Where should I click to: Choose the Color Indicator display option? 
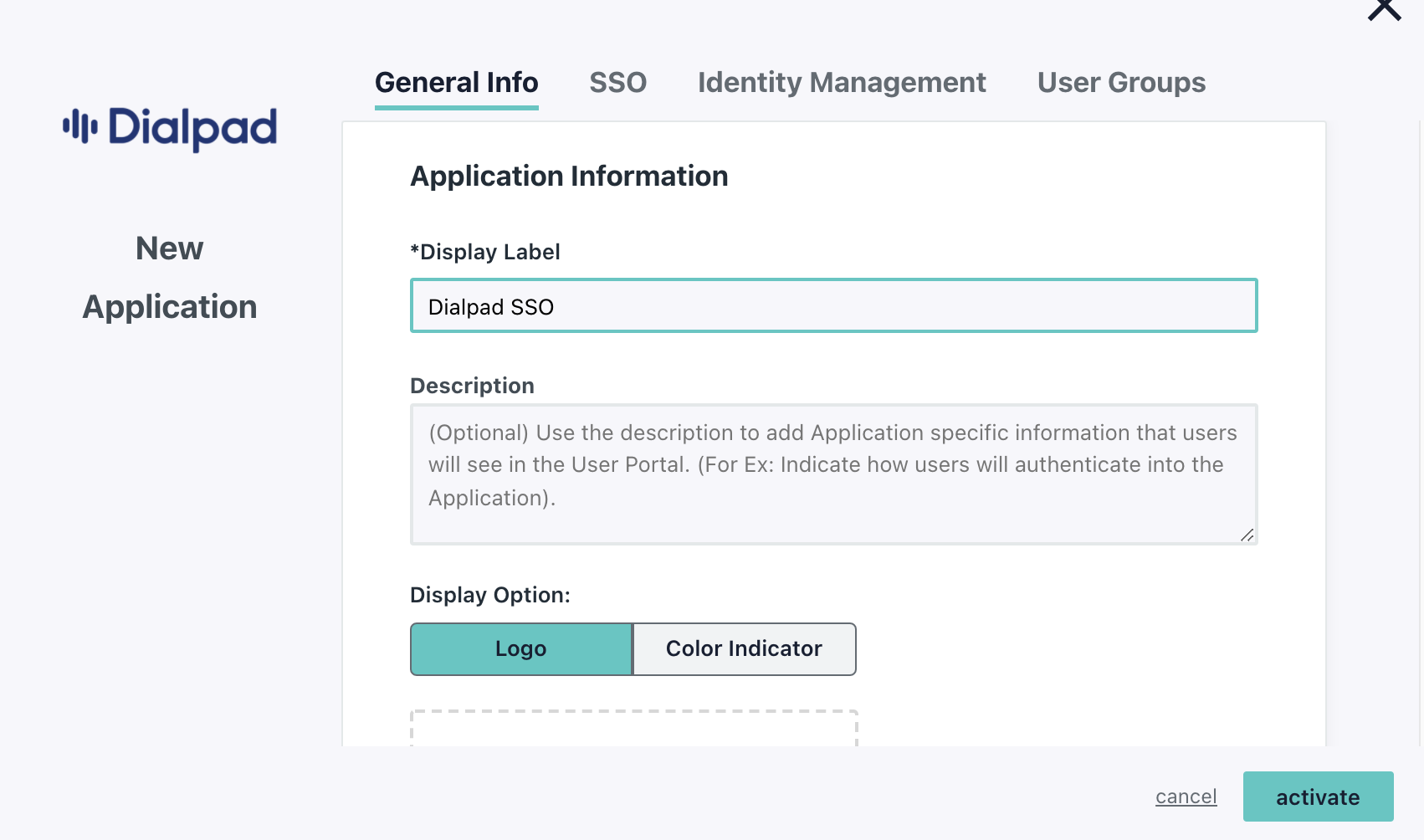pos(745,648)
